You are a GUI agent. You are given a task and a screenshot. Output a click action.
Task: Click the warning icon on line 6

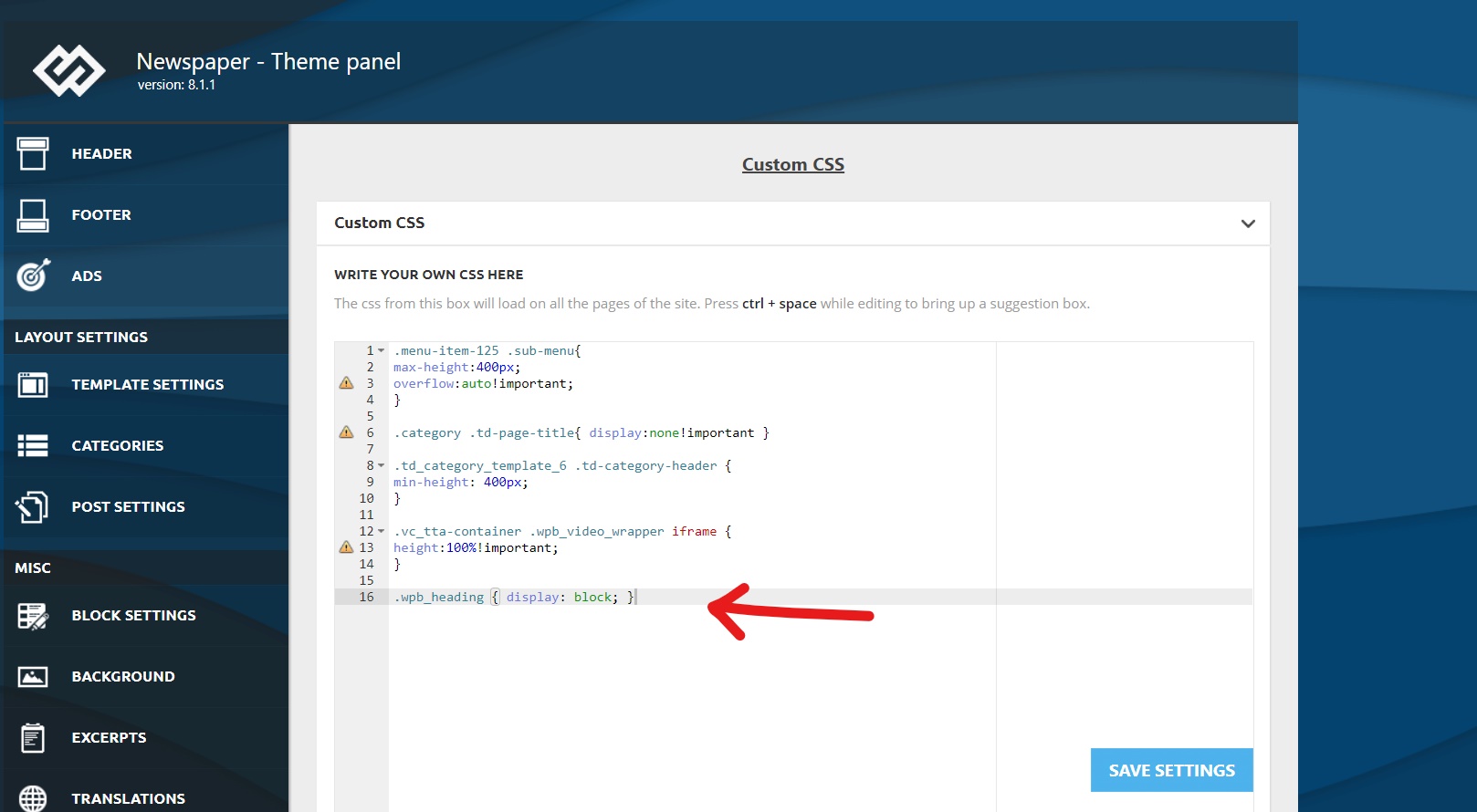coord(346,432)
